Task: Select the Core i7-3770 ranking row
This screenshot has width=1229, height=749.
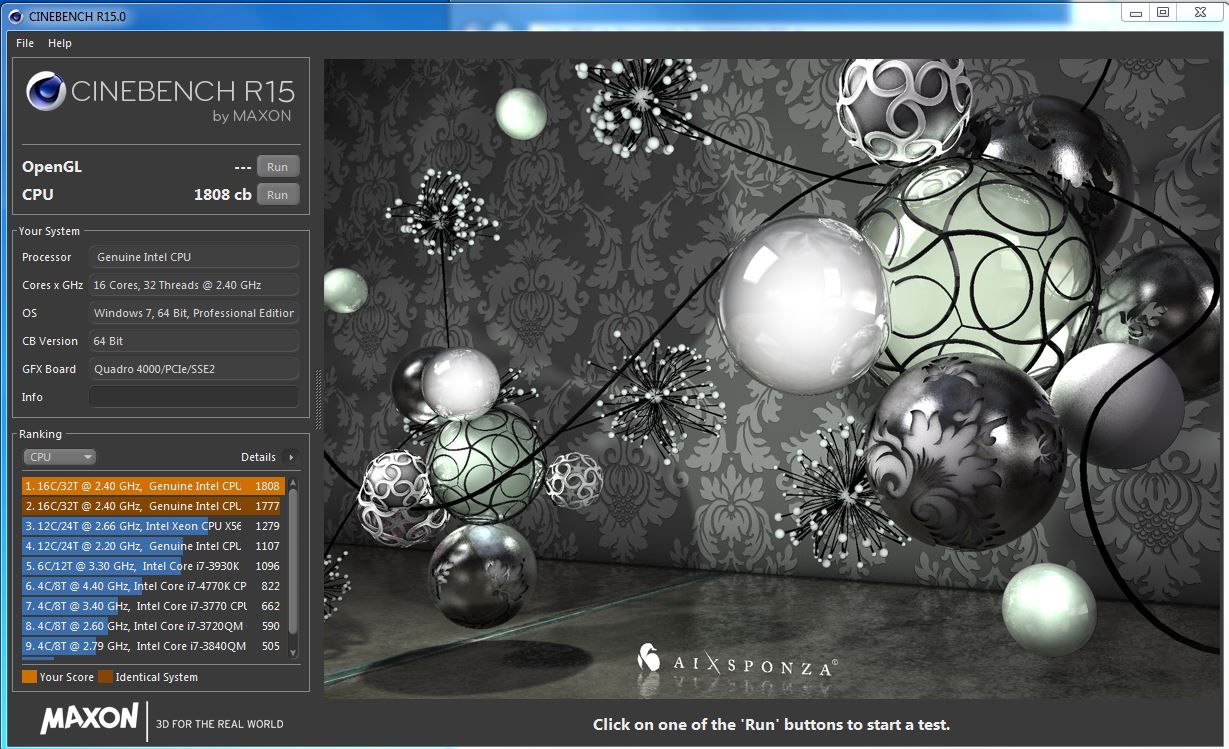Action: coord(154,606)
